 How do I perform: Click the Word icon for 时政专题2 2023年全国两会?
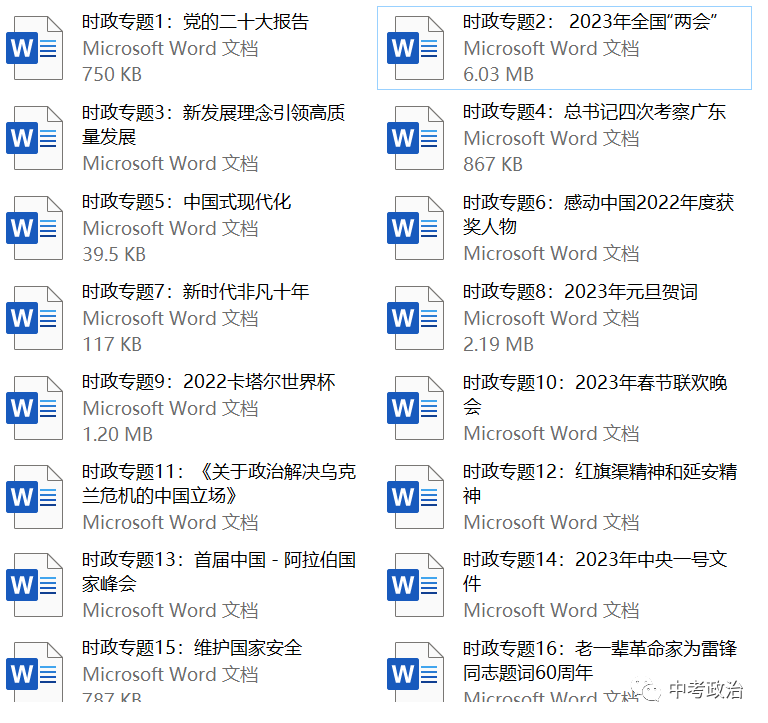click(415, 48)
